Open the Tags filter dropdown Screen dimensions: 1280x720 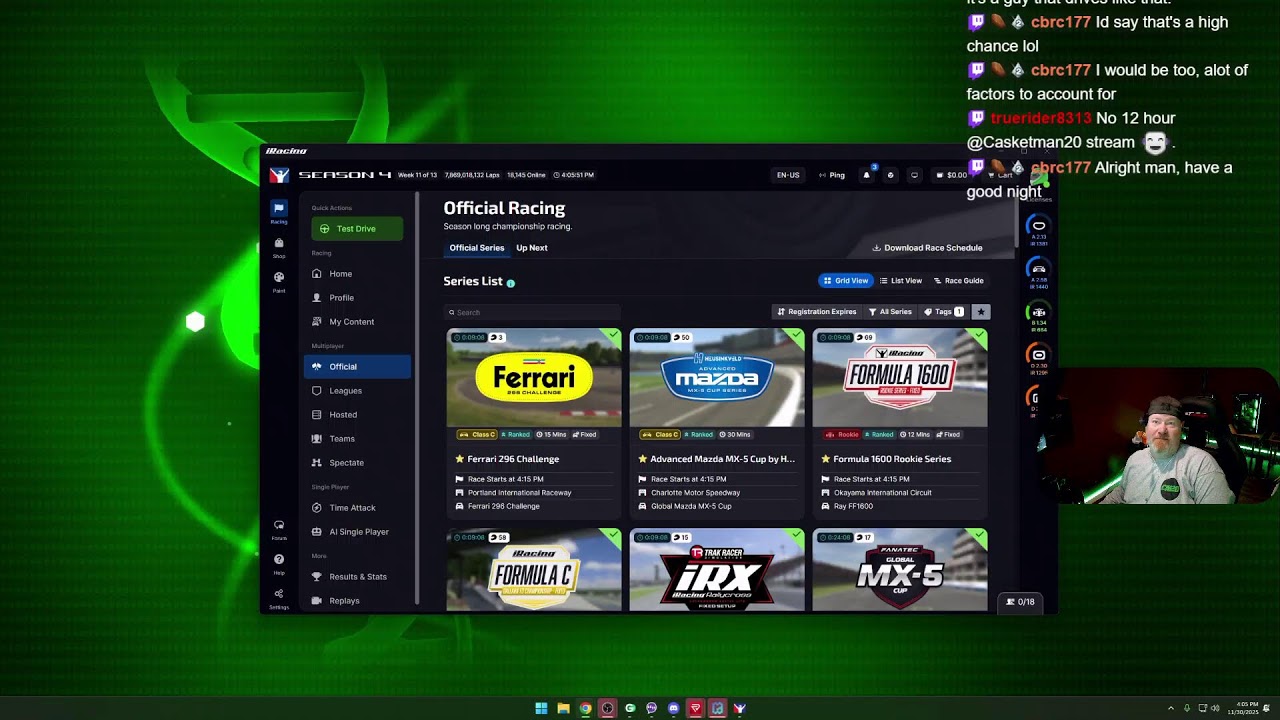tap(943, 312)
